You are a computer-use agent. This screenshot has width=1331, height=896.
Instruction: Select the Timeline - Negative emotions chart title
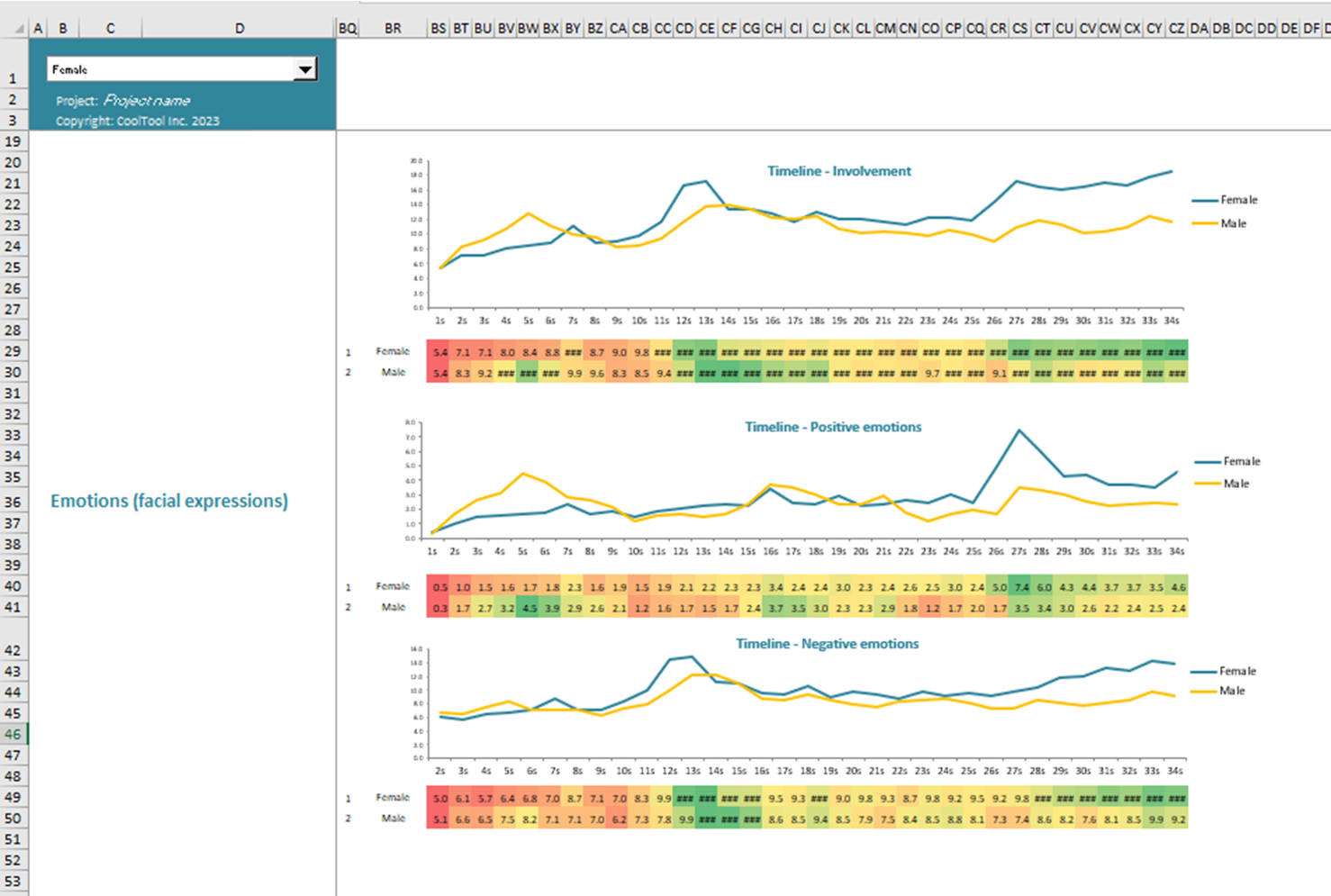[828, 644]
